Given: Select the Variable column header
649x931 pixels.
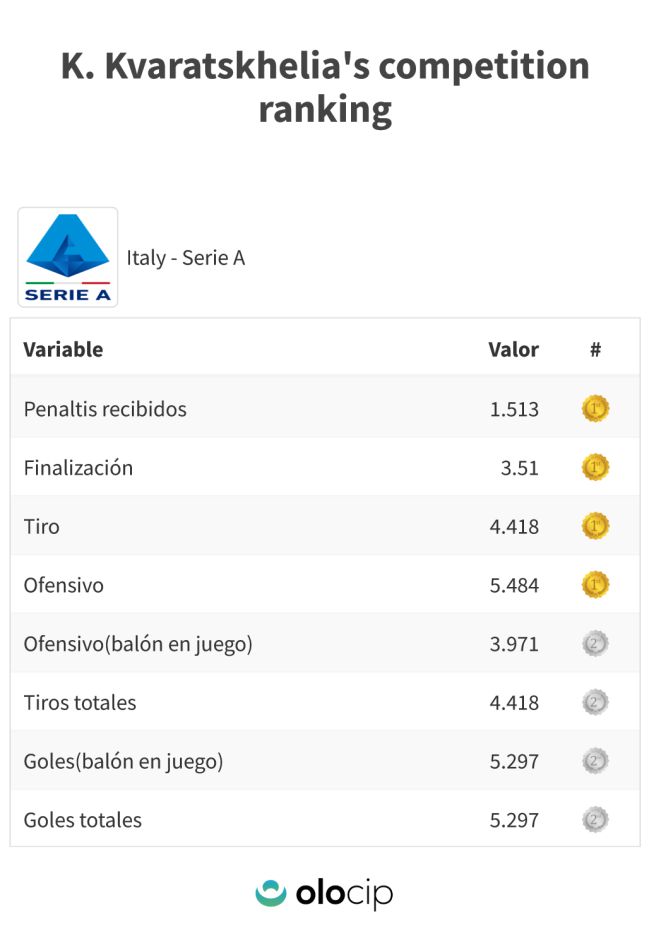Looking at the screenshot, I should click(63, 349).
